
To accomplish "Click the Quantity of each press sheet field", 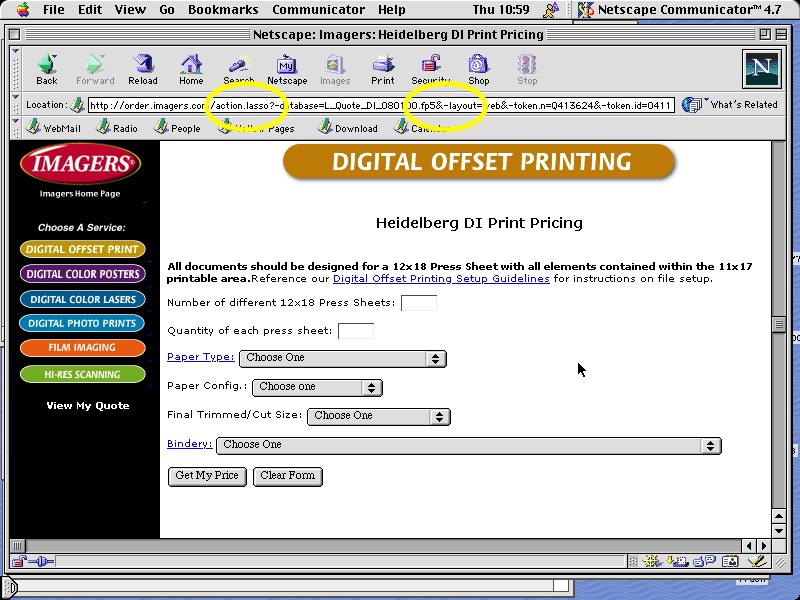I will [356, 331].
